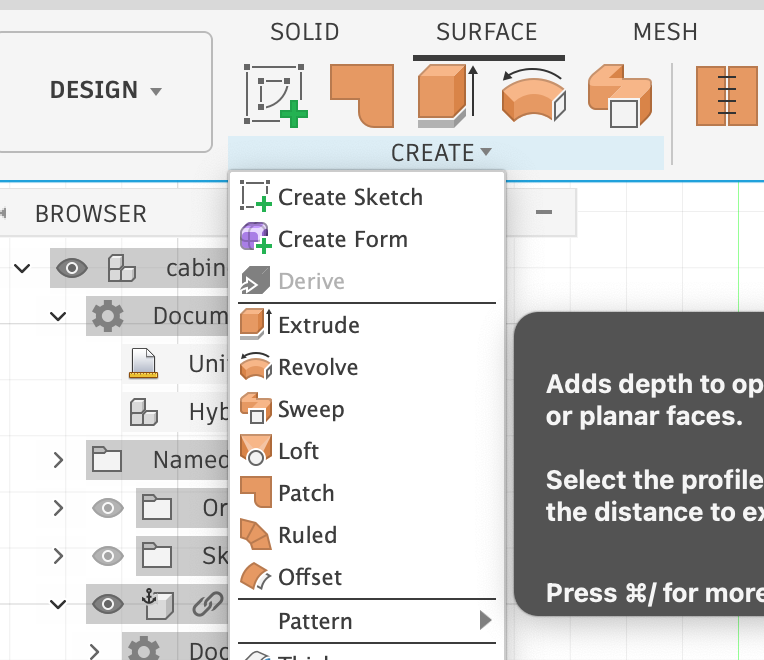The width and height of the screenshot is (764, 660).
Task: Click the BROWSER panel header label
Action: tap(91, 214)
